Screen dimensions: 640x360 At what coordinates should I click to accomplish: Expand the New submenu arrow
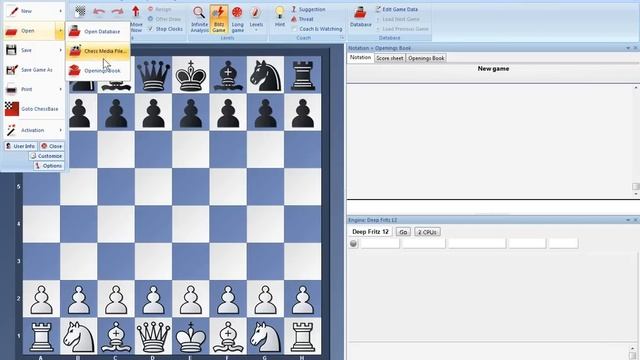point(61,11)
